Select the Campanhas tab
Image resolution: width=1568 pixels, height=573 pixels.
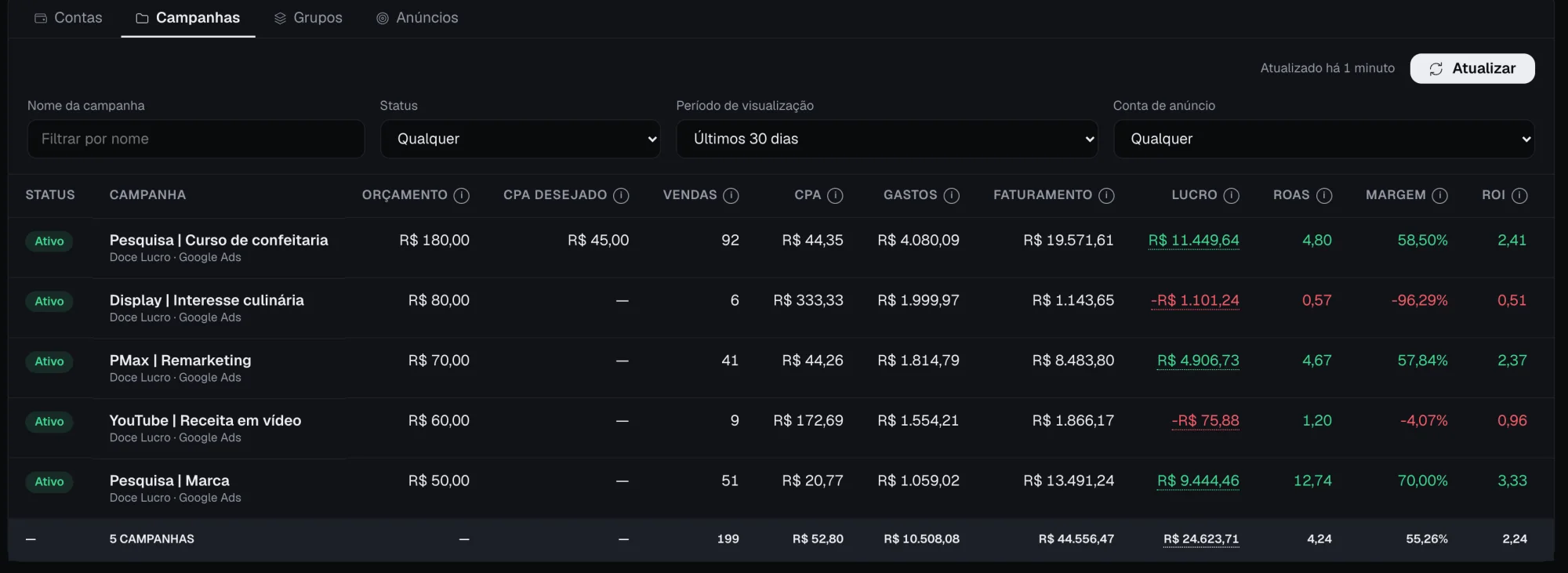click(188, 17)
